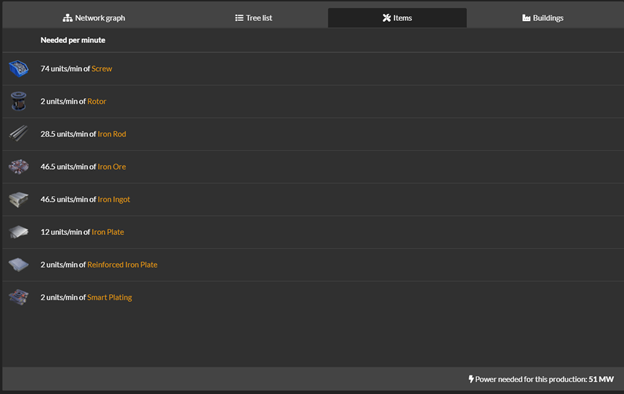This screenshot has width=624, height=394.
Task: Click the Iron Ore icon
Action: (x=19, y=166)
